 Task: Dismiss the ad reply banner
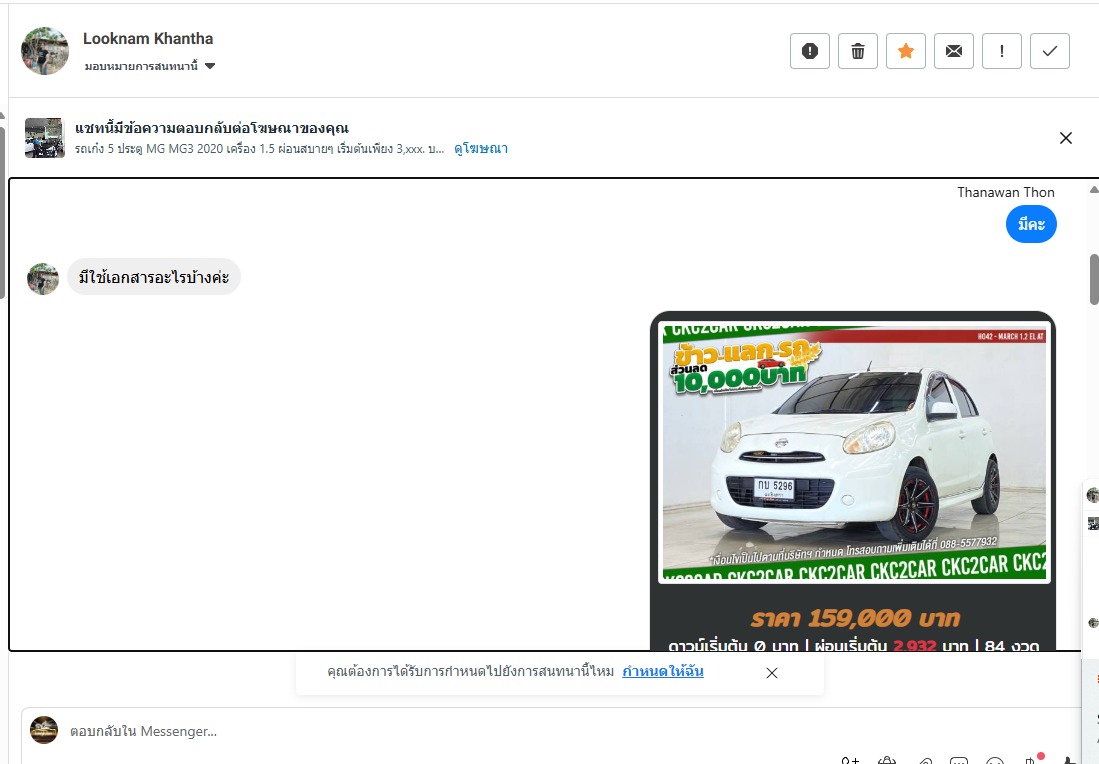point(1066,138)
